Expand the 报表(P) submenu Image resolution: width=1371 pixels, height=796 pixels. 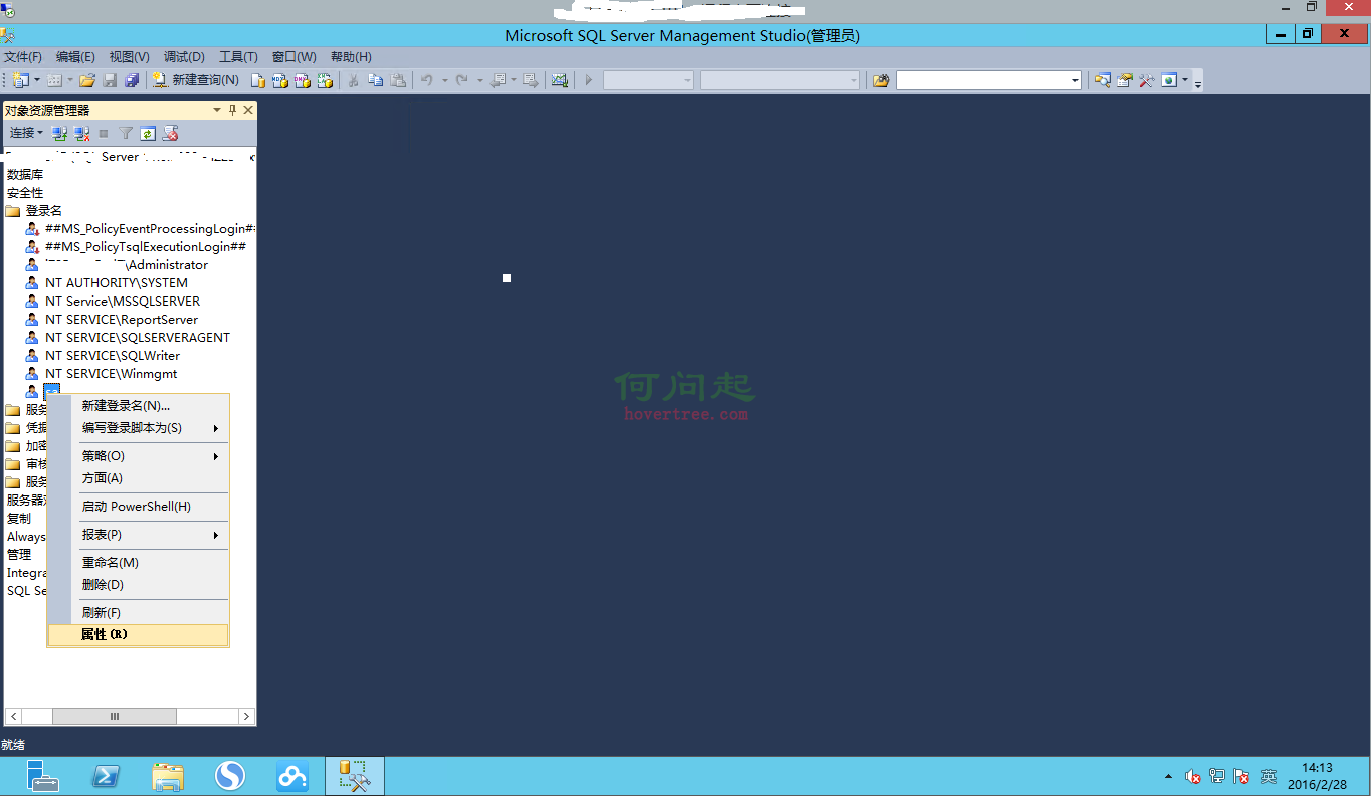point(138,535)
